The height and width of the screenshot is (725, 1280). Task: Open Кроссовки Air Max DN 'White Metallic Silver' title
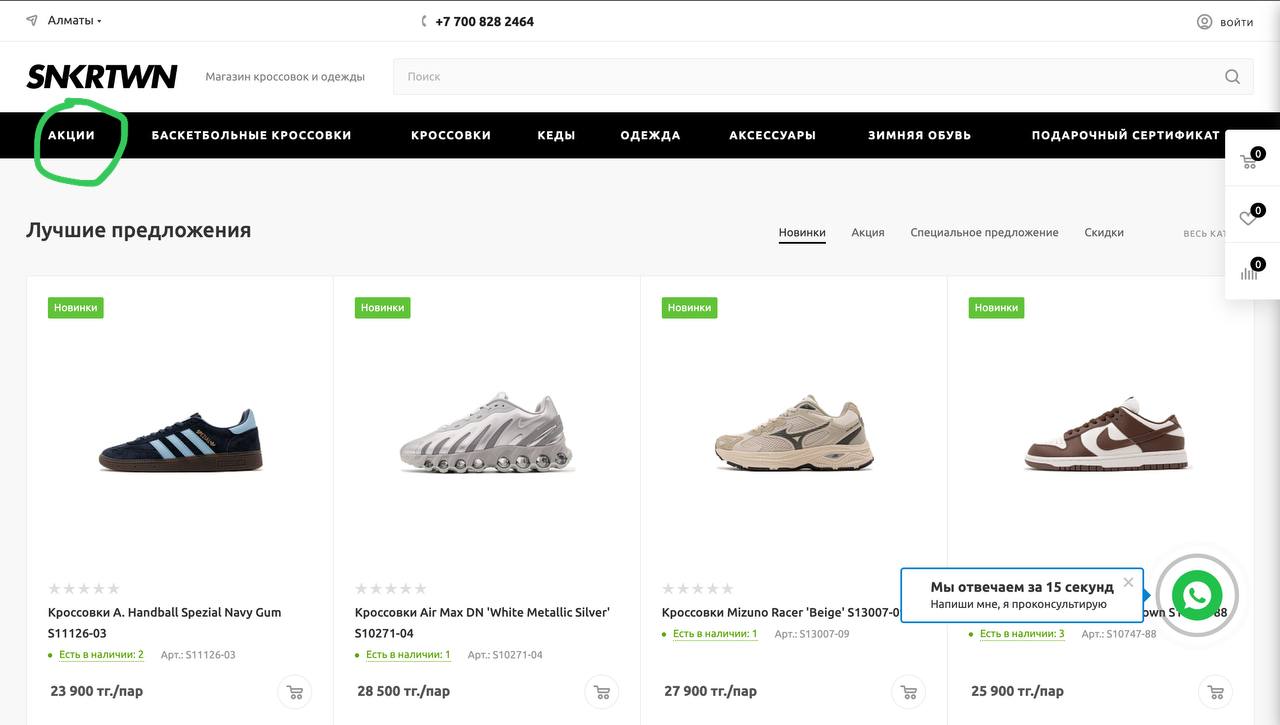(482, 622)
